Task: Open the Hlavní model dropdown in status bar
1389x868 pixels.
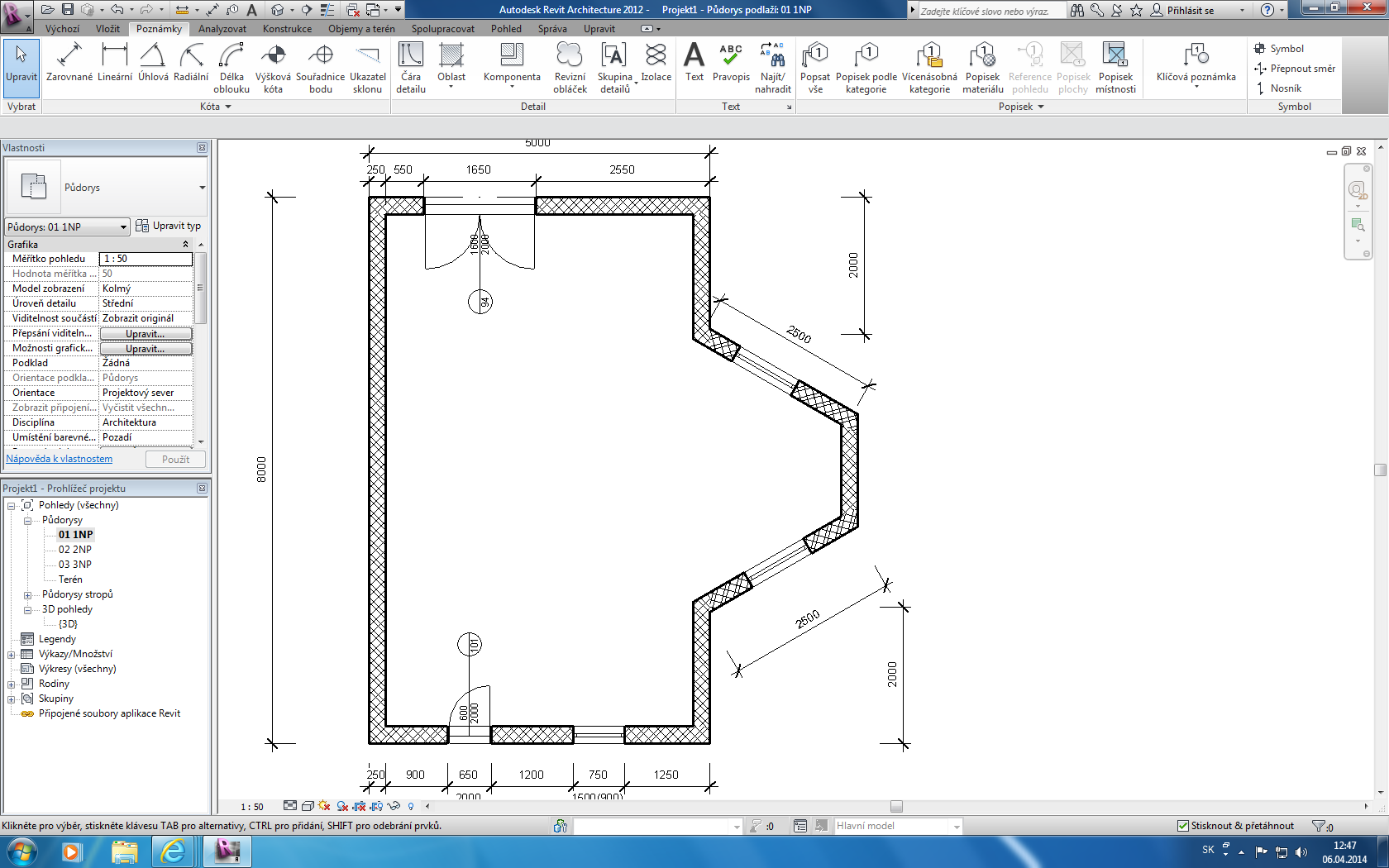Action: point(956,827)
